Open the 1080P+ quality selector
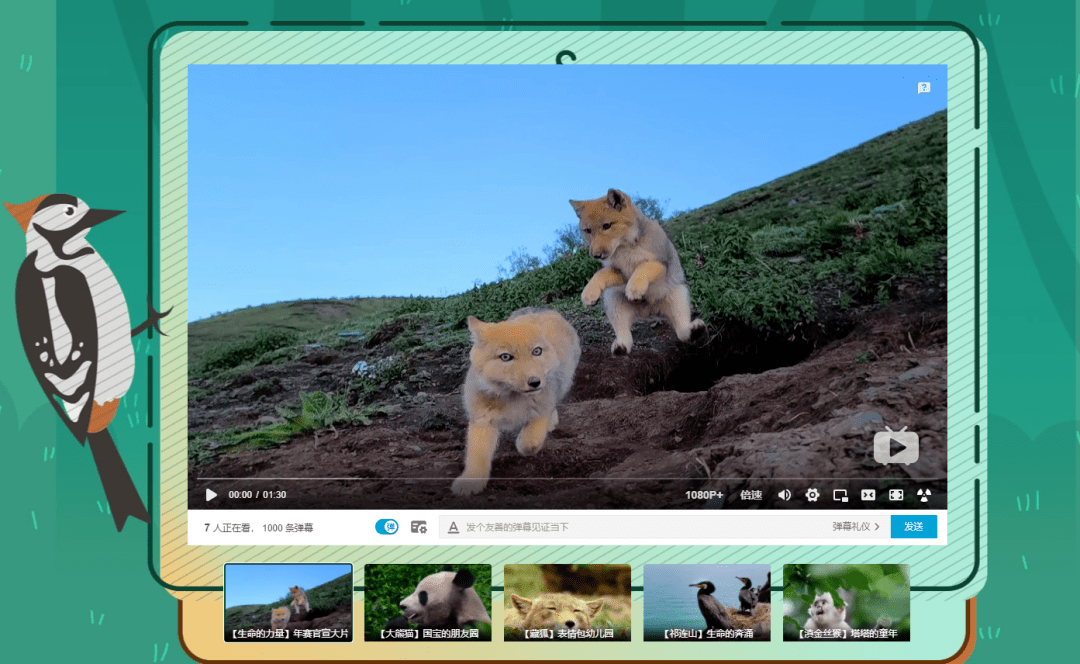This screenshot has height=664, width=1080. (x=704, y=495)
